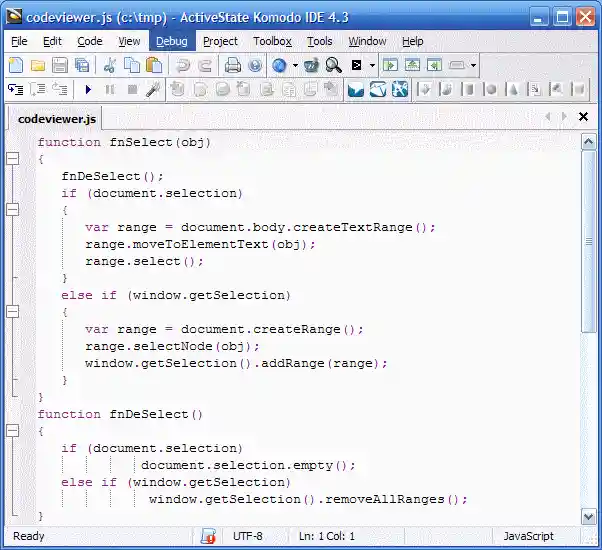The height and width of the screenshot is (550, 602).
Task: Open the browser preview dropdown arrow
Action: click(x=296, y=65)
